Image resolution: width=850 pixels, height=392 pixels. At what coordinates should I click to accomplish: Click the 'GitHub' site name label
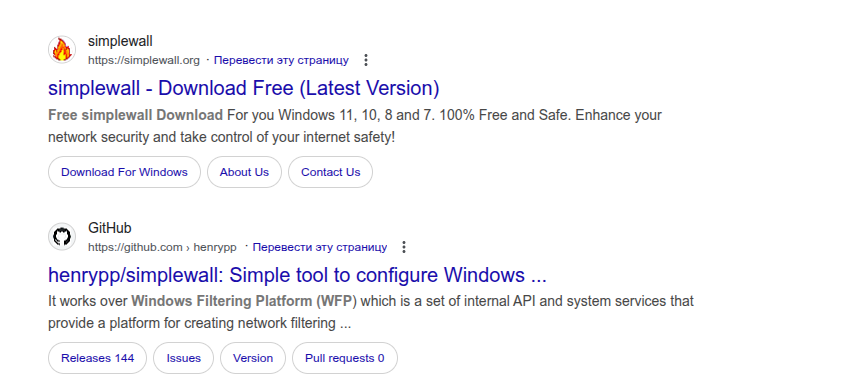pyautogui.click(x=110, y=228)
